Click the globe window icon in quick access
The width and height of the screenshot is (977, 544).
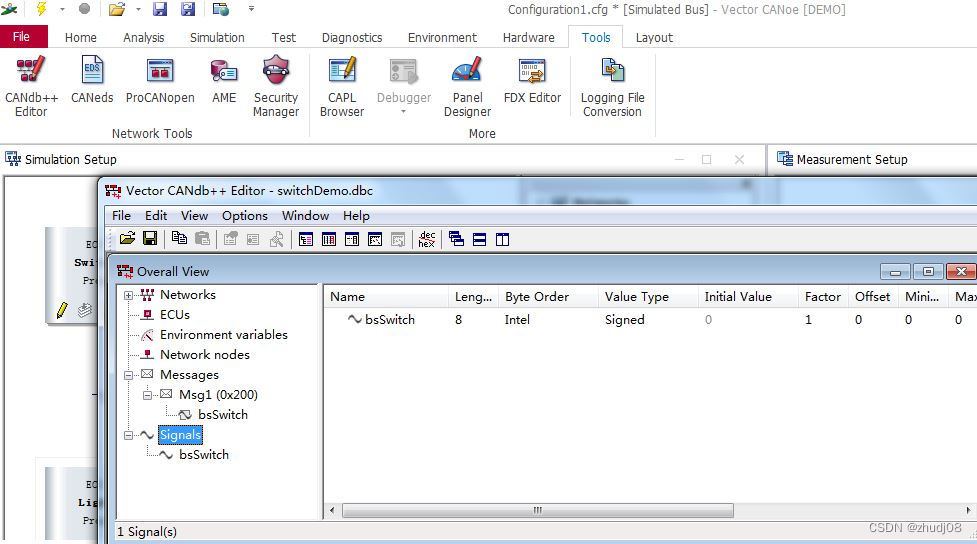pos(221,9)
